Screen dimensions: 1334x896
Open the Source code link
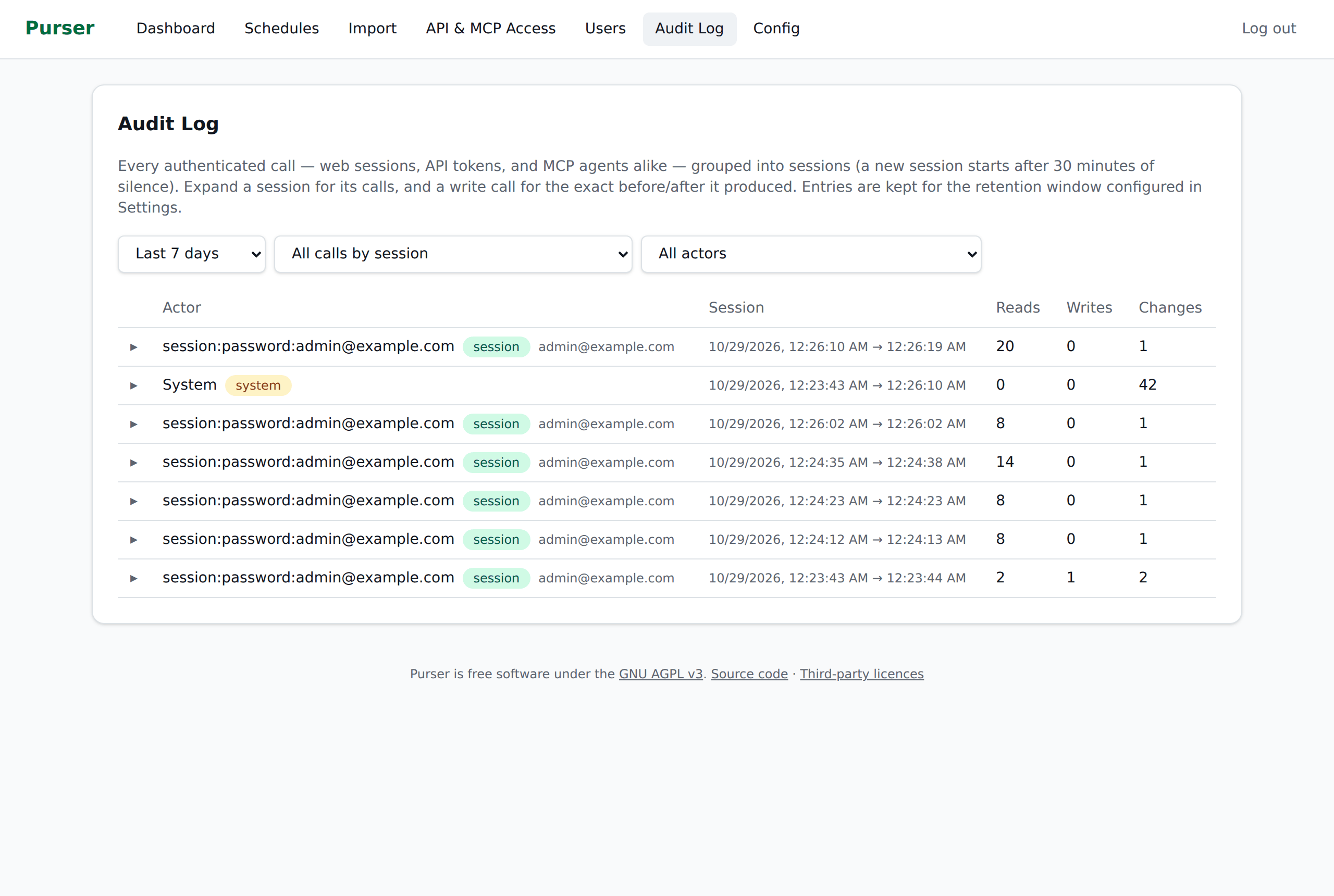click(x=749, y=674)
